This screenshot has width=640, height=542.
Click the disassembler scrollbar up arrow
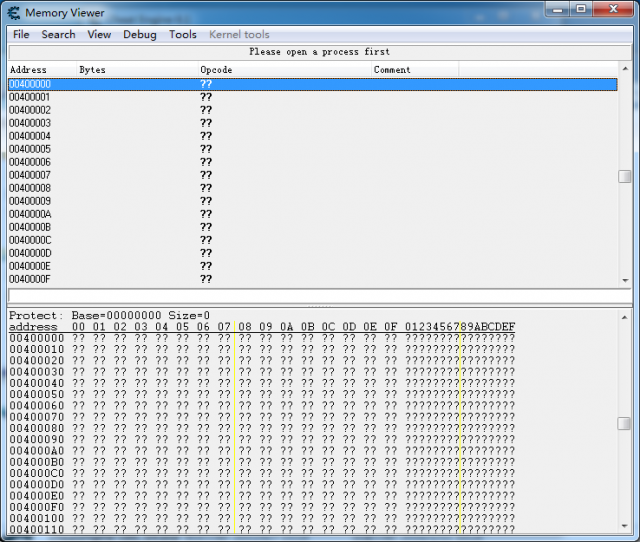click(625, 68)
